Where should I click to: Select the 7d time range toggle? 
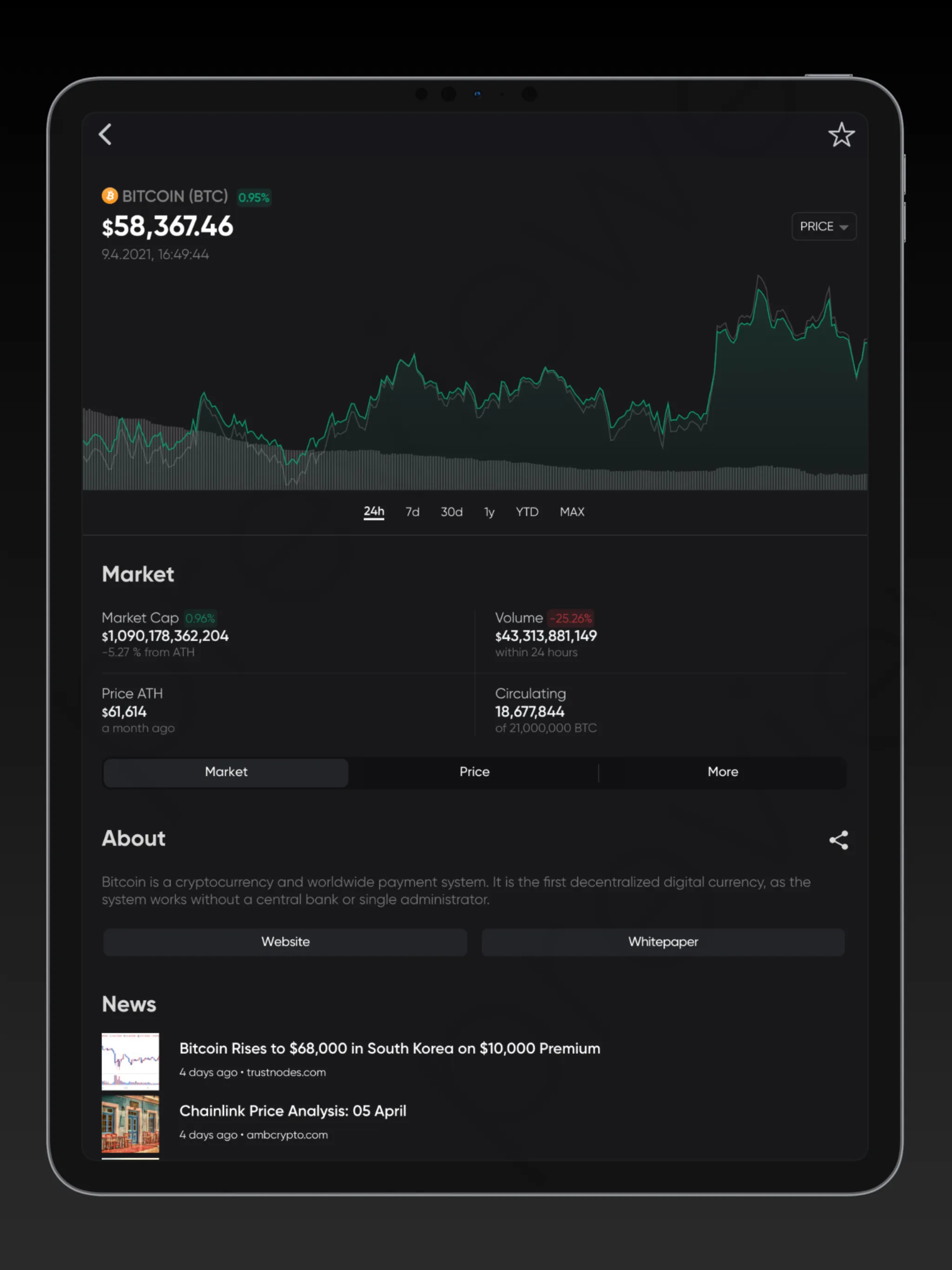pos(412,512)
